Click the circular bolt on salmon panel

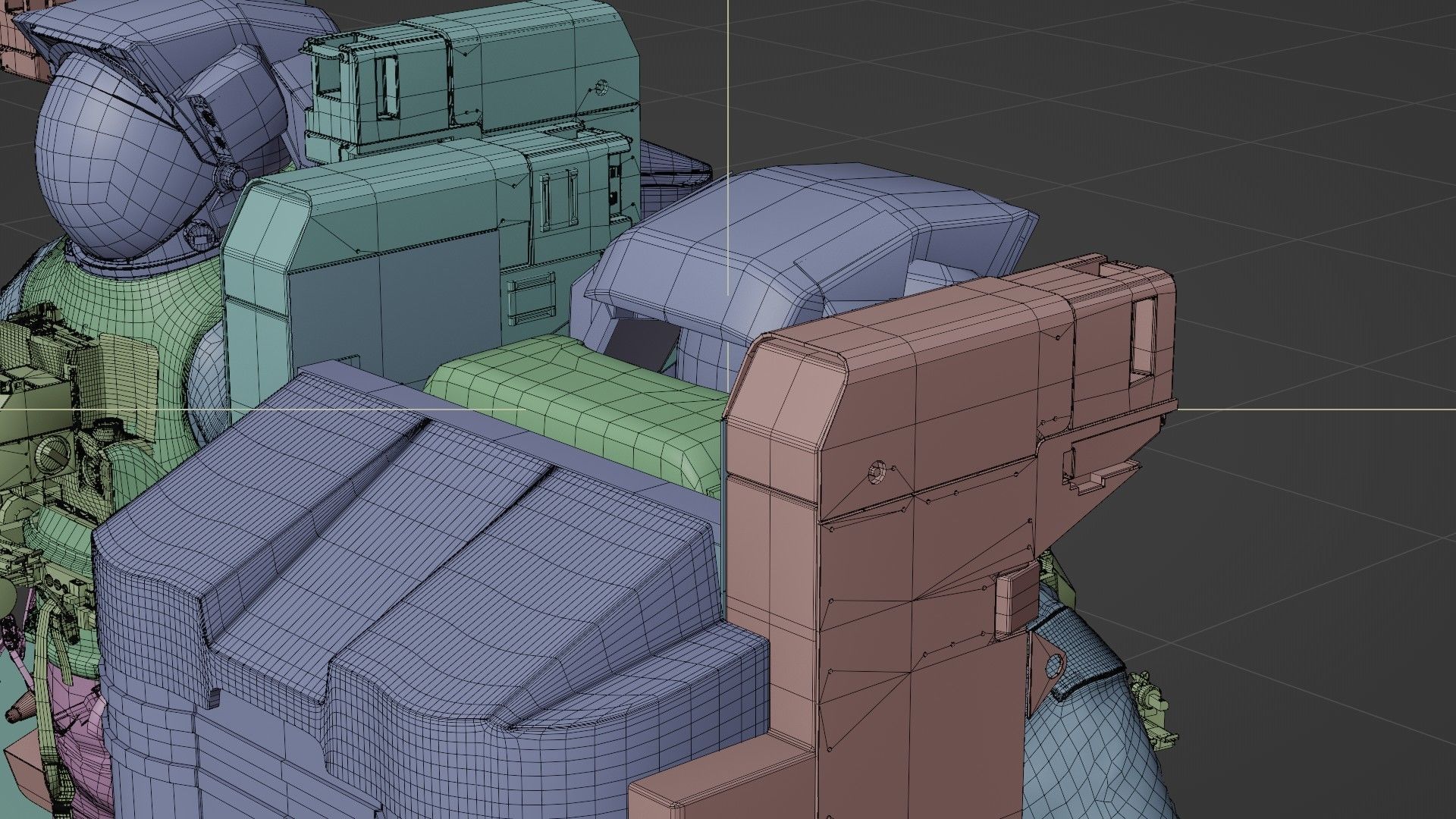pyautogui.click(x=879, y=472)
